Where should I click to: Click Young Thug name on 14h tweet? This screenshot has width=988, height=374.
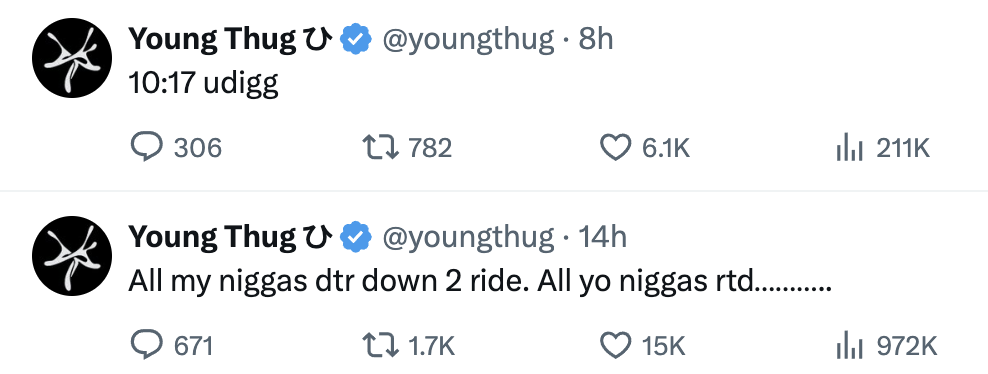click(230, 237)
